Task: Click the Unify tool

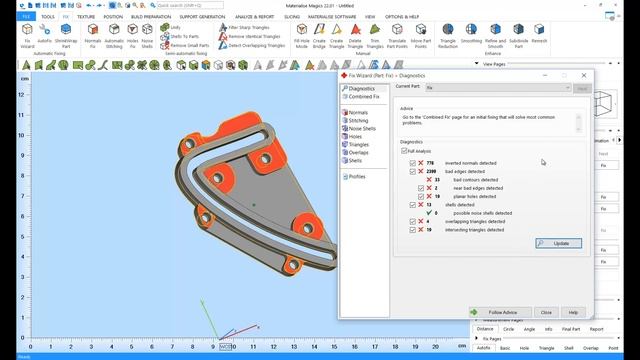Action: point(171,27)
